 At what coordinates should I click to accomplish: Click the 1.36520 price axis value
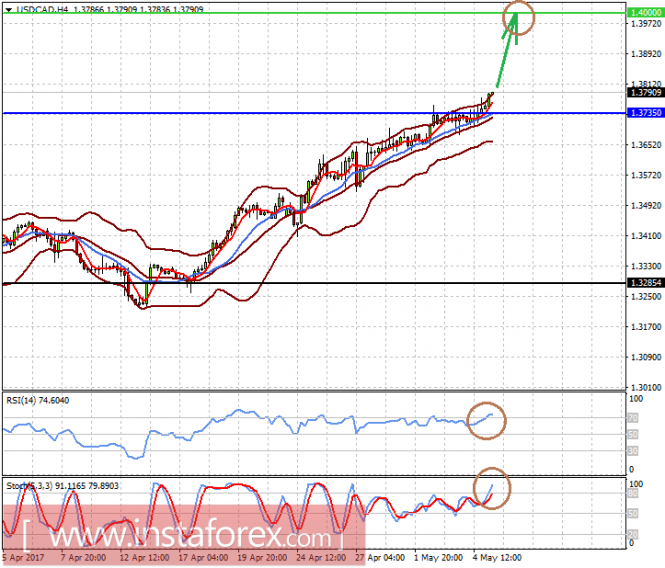646,145
